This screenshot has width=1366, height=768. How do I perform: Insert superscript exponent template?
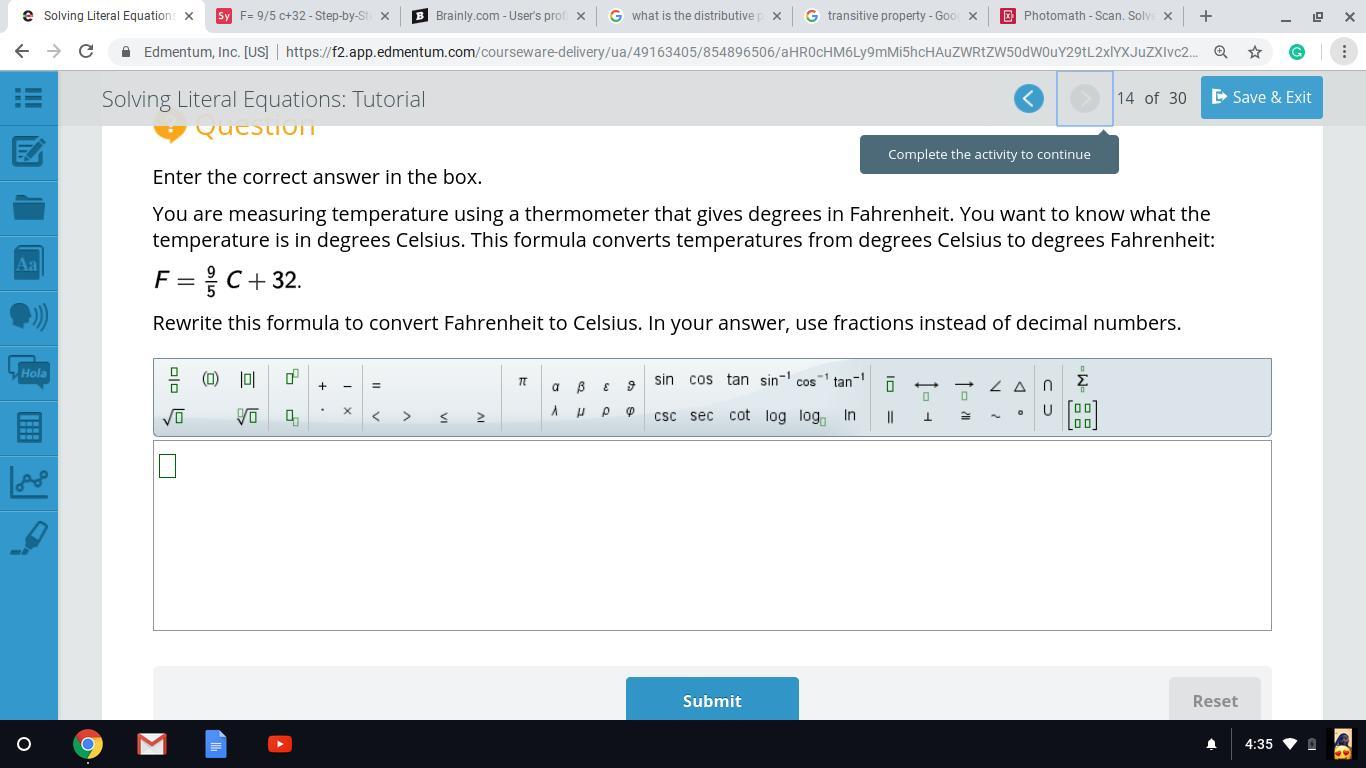coord(292,378)
